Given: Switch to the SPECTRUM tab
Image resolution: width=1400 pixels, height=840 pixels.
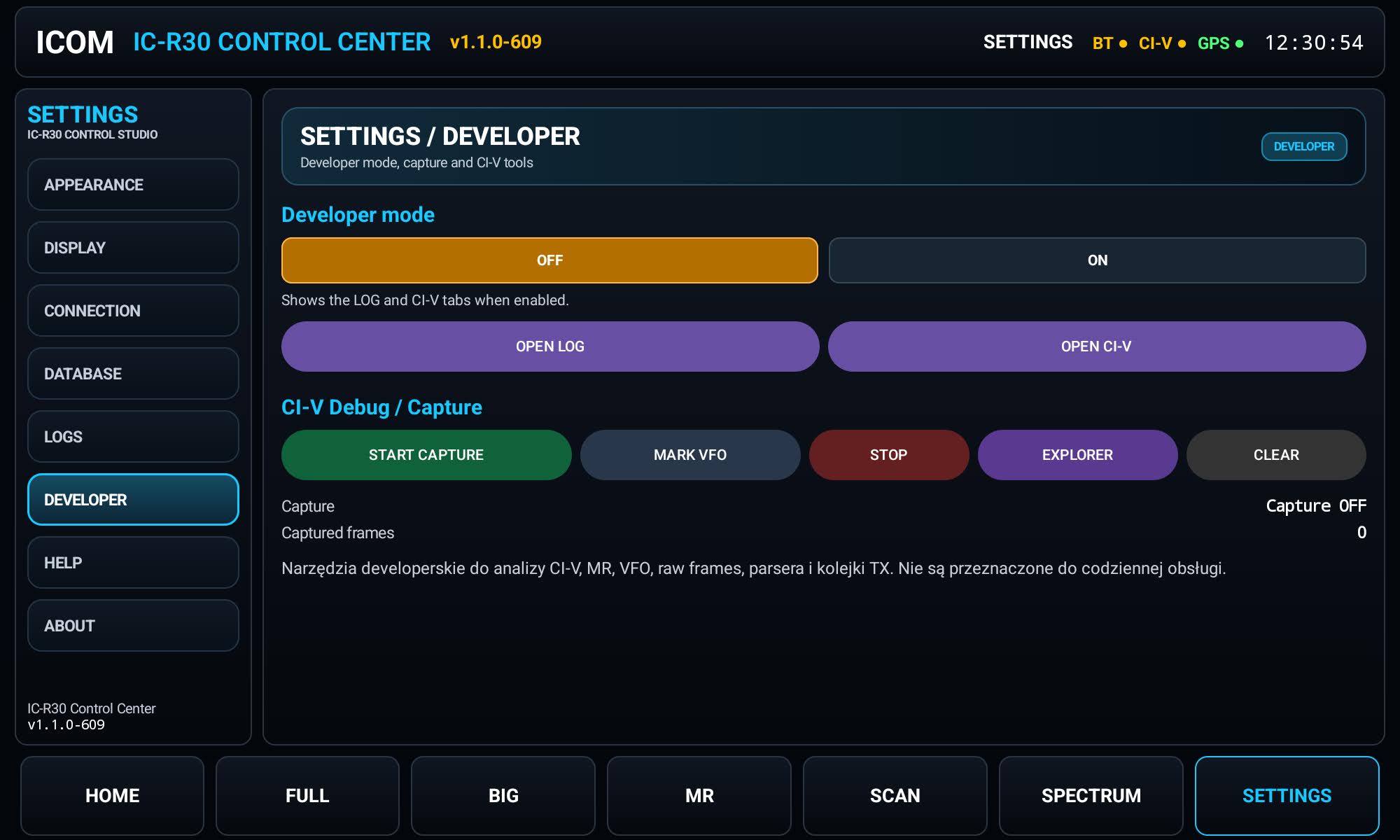Looking at the screenshot, I should [x=1091, y=796].
